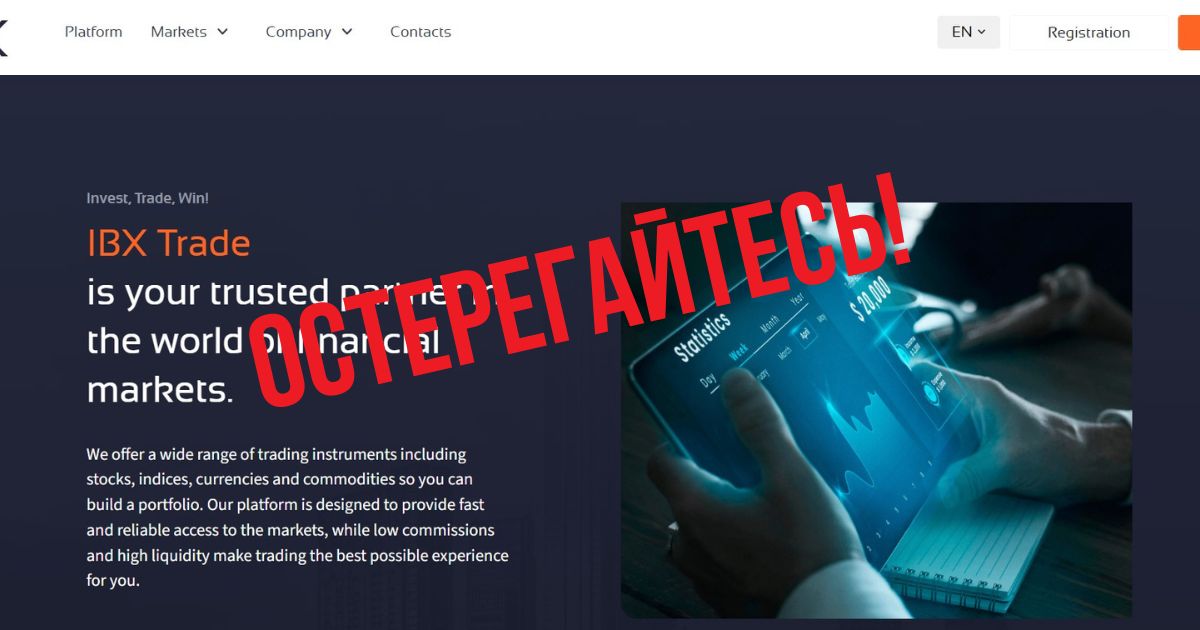Image resolution: width=1200 pixels, height=630 pixels.
Task: Click the red ОСТЕРЕГАЙТЕСЬ warning overlay text
Action: pos(580,290)
